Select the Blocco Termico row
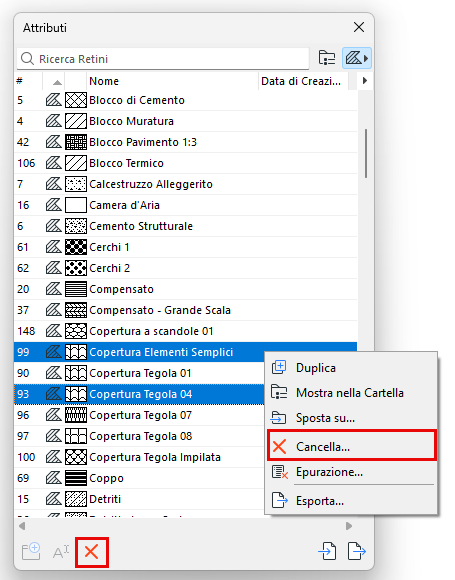This screenshot has width=455, height=580. pyautogui.click(x=185, y=163)
